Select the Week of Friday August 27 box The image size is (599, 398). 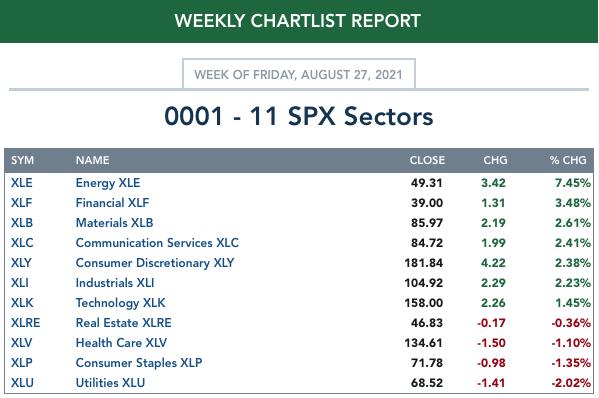299,74
